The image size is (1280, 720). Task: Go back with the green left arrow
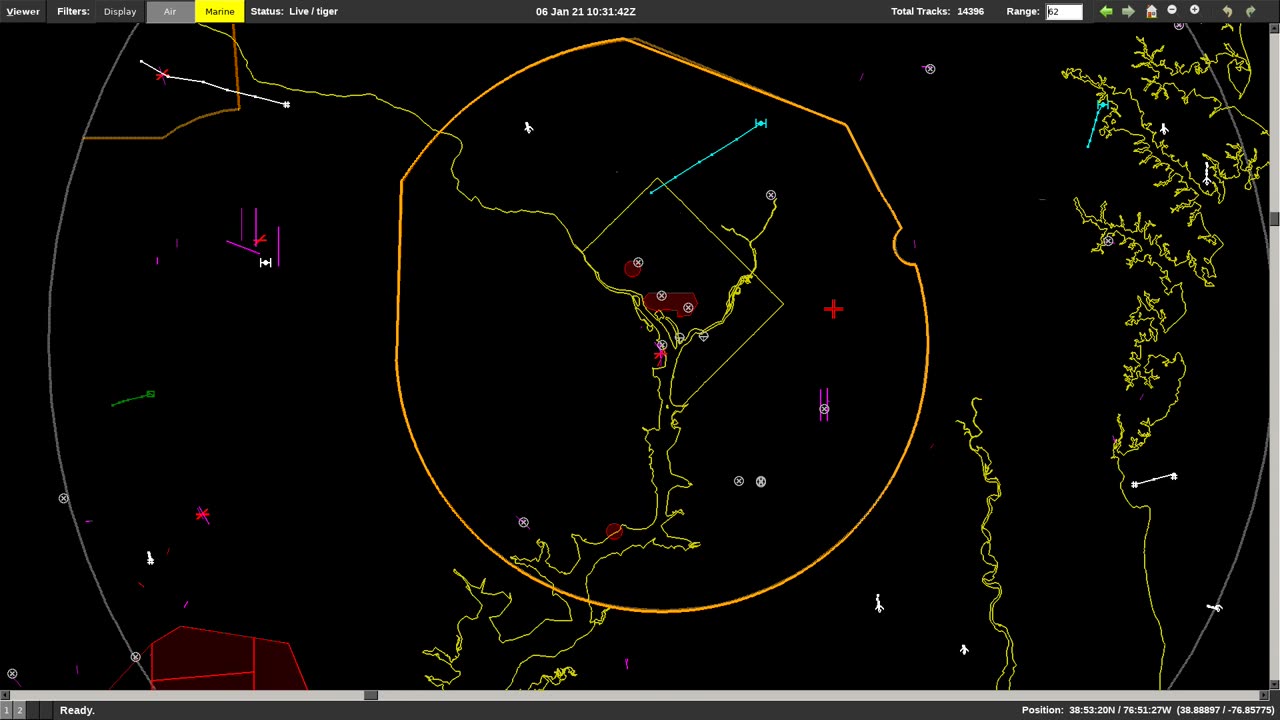click(x=1106, y=11)
